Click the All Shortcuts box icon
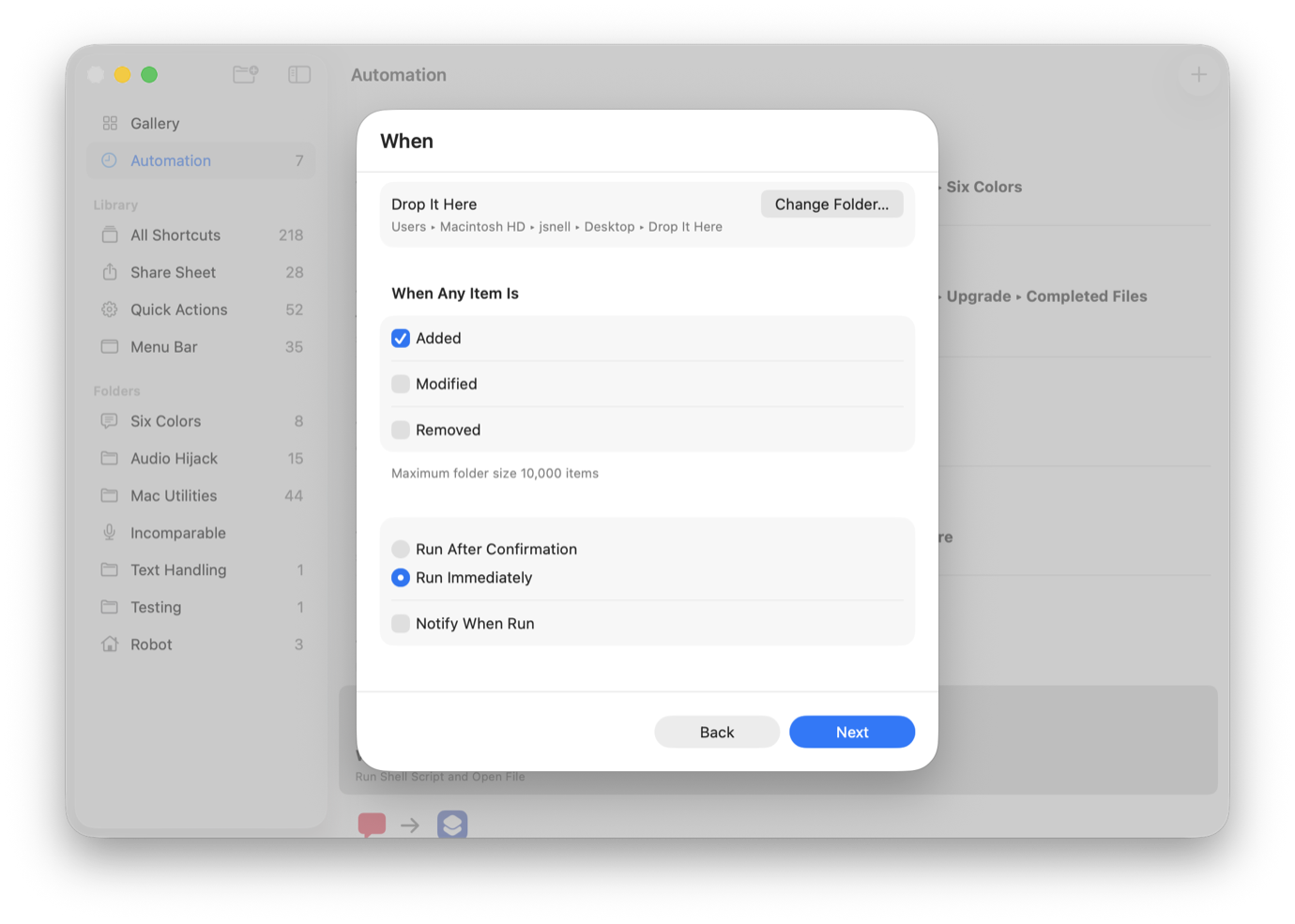This screenshot has height=924, width=1295. [110, 235]
